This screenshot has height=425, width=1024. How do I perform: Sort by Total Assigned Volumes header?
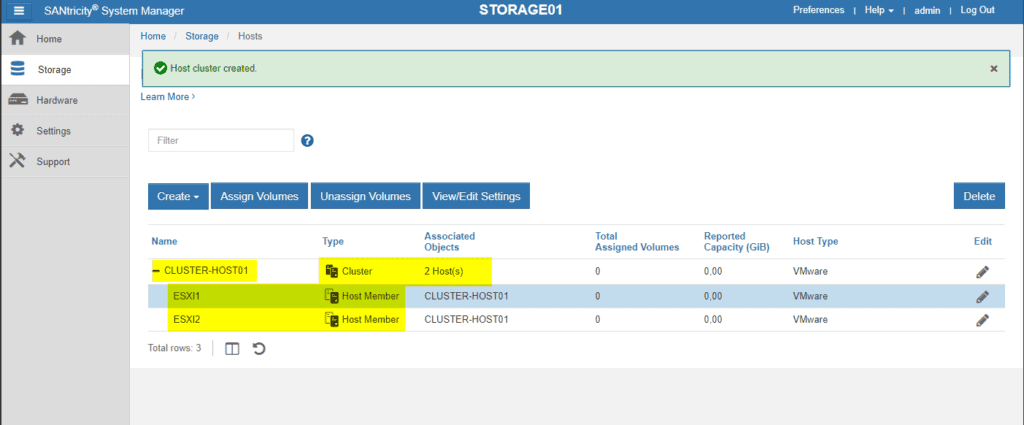click(637, 242)
